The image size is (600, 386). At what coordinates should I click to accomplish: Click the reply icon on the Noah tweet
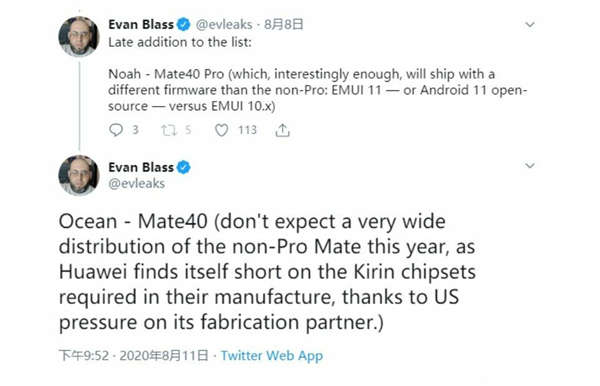point(116,130)
